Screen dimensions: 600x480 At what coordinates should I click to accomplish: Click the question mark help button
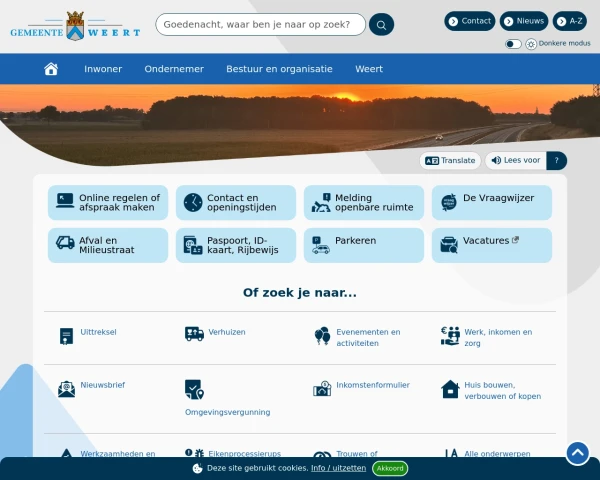pos(556,160)
